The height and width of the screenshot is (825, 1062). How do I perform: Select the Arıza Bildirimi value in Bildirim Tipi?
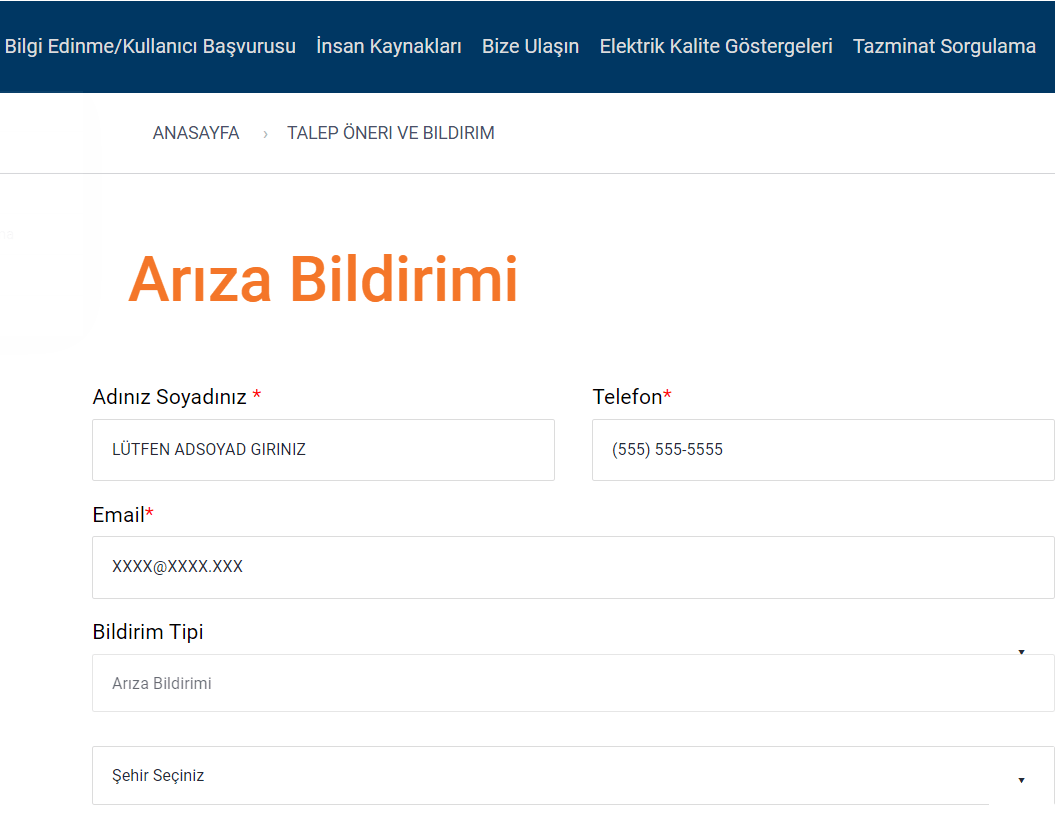(160, 683)
